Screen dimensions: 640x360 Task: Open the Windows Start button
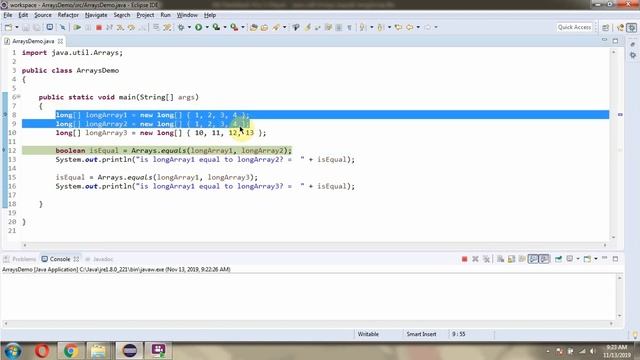13,351
